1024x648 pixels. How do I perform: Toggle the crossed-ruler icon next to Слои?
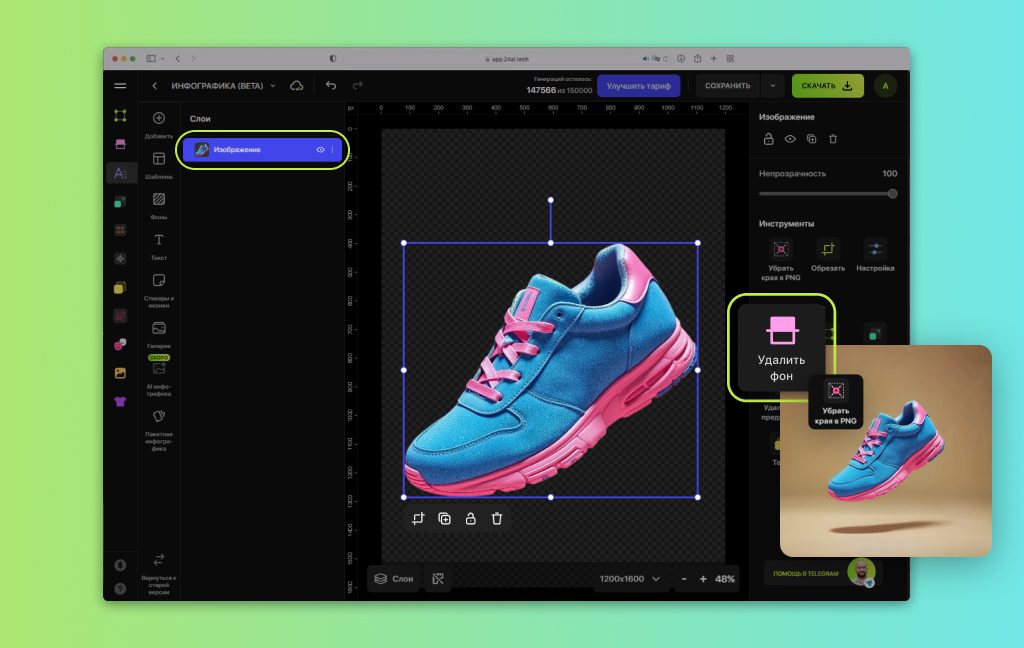point(438,579)
